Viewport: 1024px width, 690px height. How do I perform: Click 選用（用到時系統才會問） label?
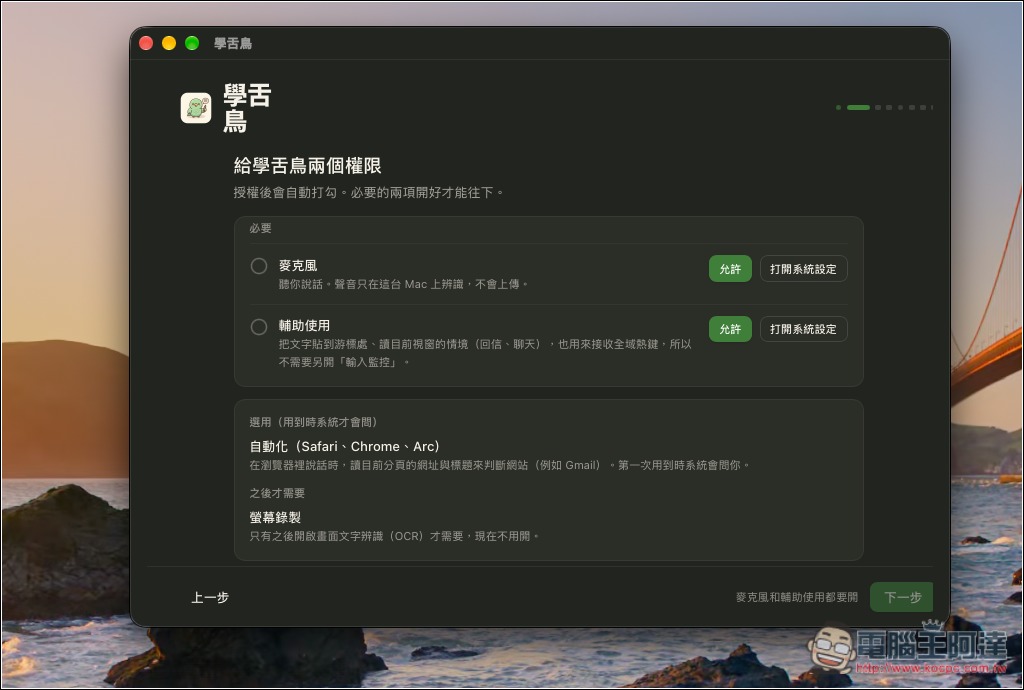[313, 422]
